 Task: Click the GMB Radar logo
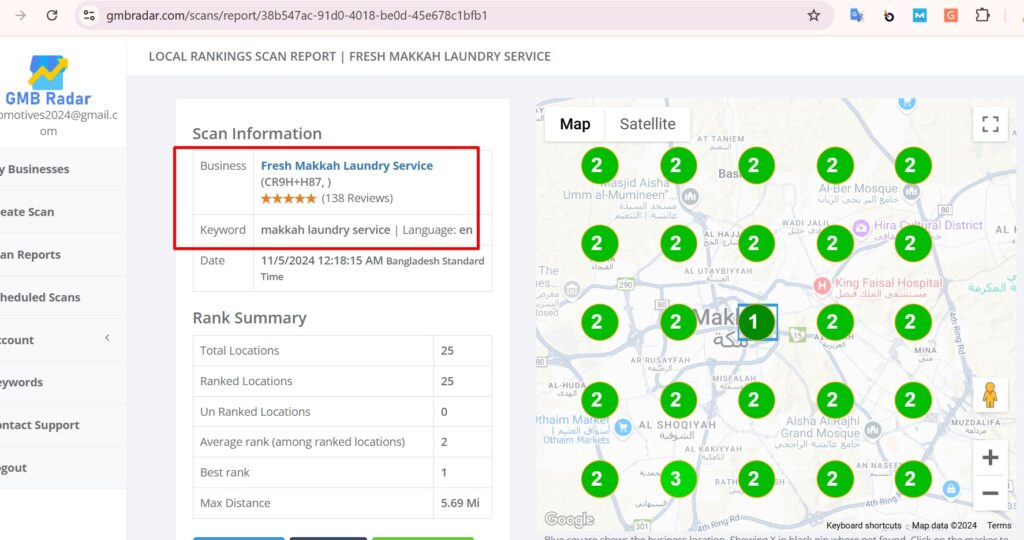coord(48,81)
